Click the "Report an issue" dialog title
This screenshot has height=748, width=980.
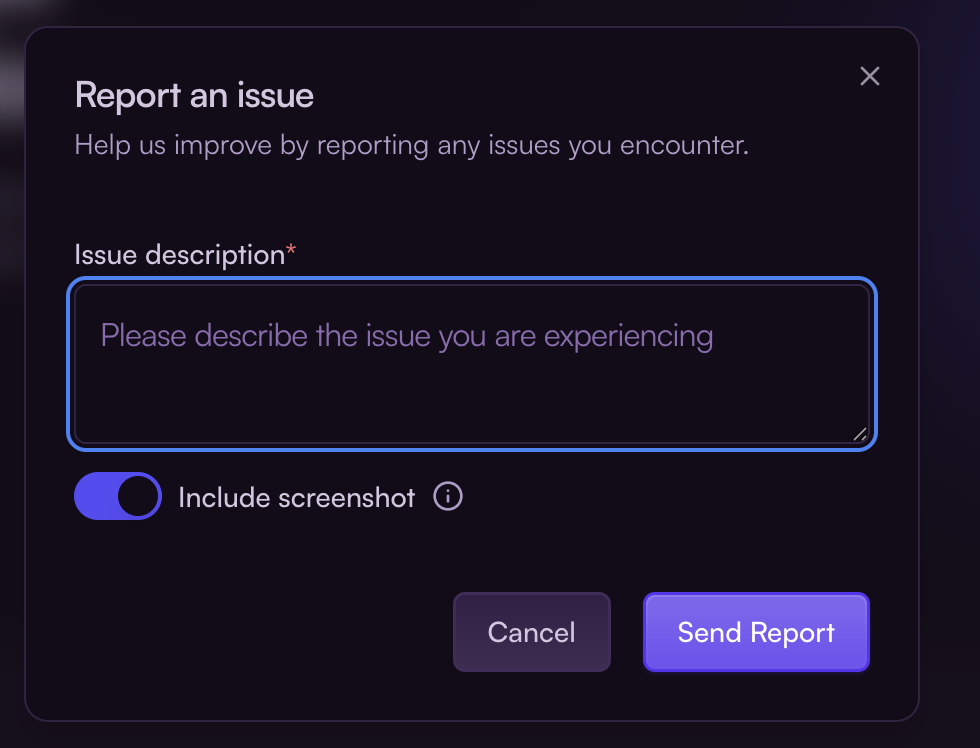click(x=194, y=96)
